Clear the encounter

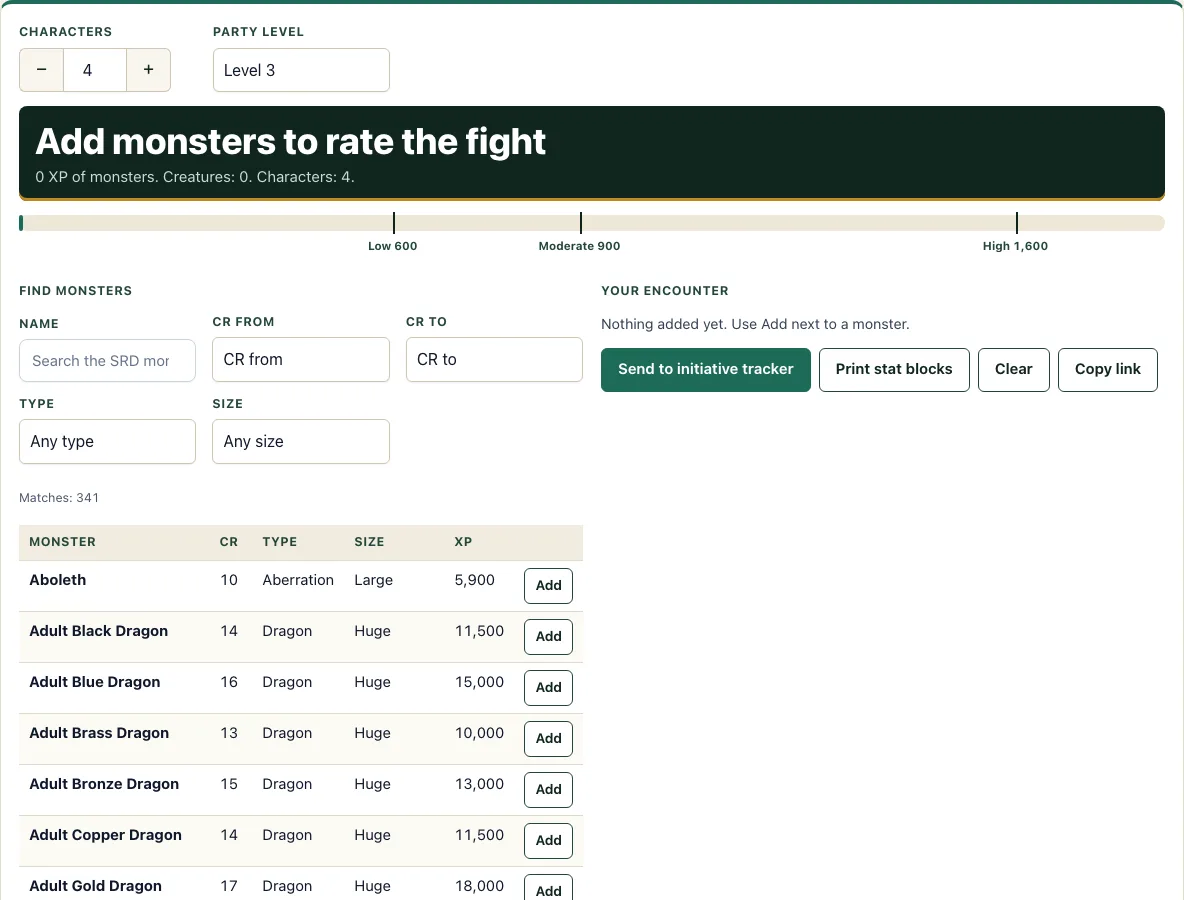[1013, 370]
